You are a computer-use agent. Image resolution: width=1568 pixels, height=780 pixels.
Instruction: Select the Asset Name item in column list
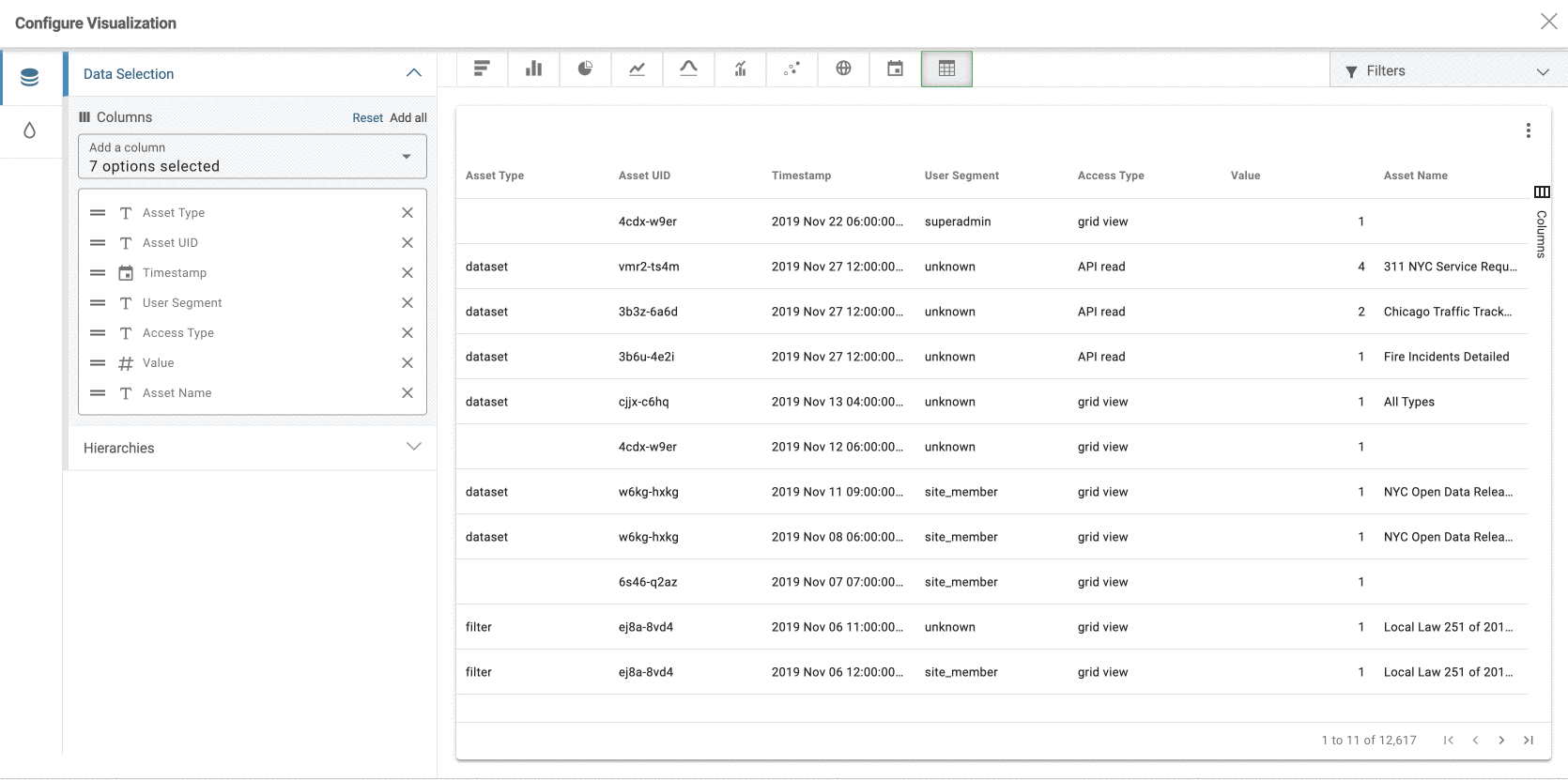point(177,393)
